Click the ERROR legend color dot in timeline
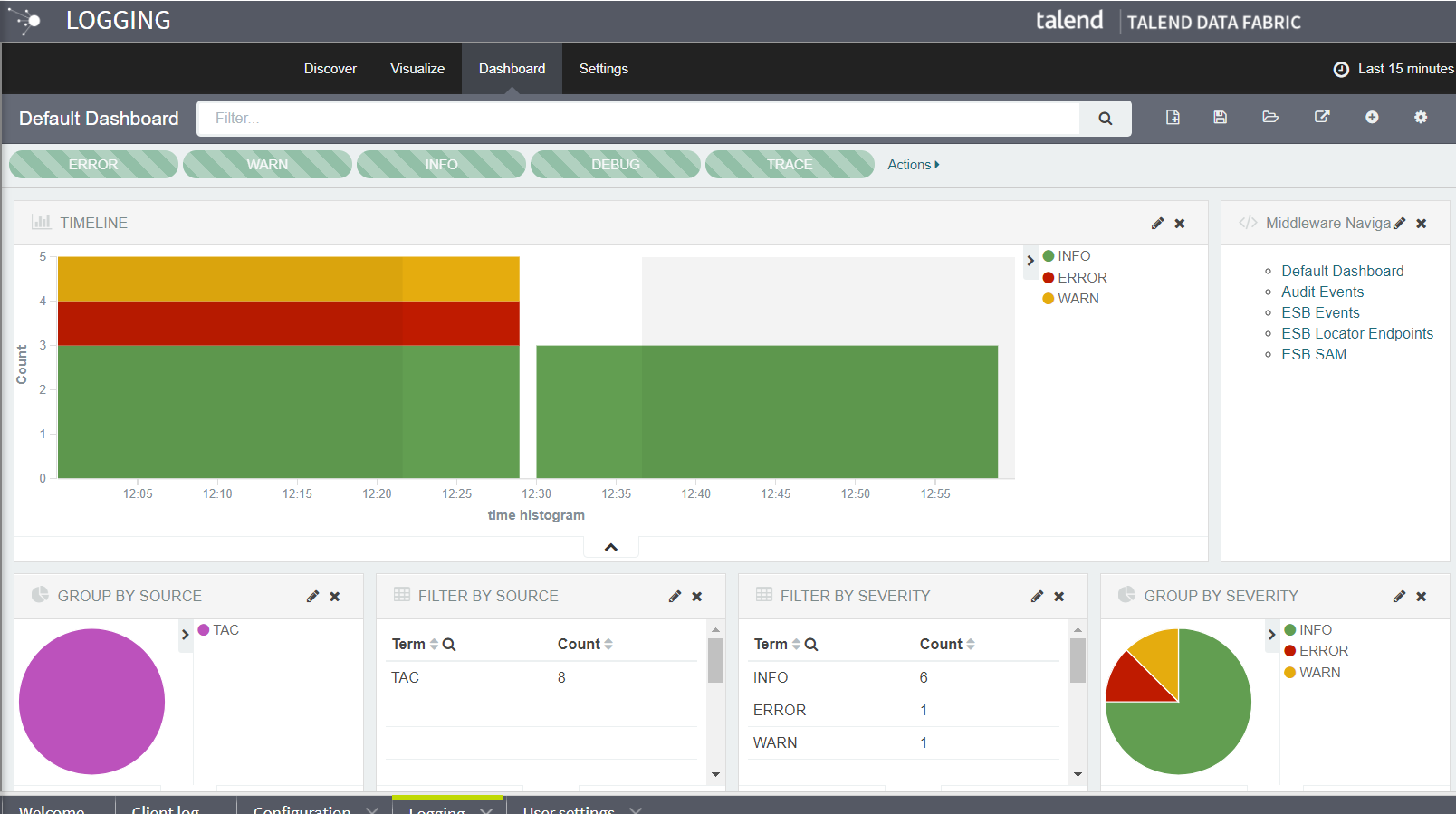The width and height of the screenshot is (1456, 814). [x=1049, y=278]
